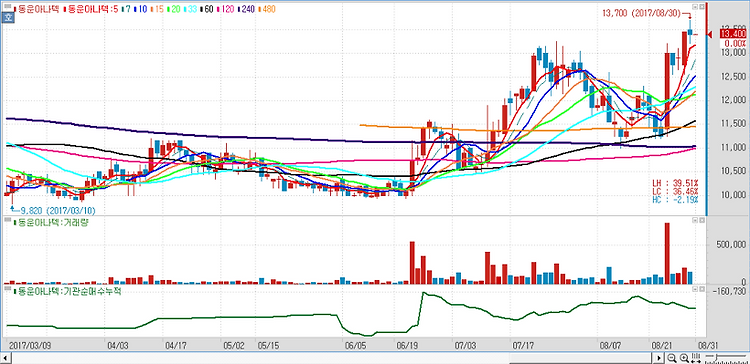Click the 9,820 (2017/03/10) low marker
Viewport: 750px width, 364px height.
tap(54, 210)
